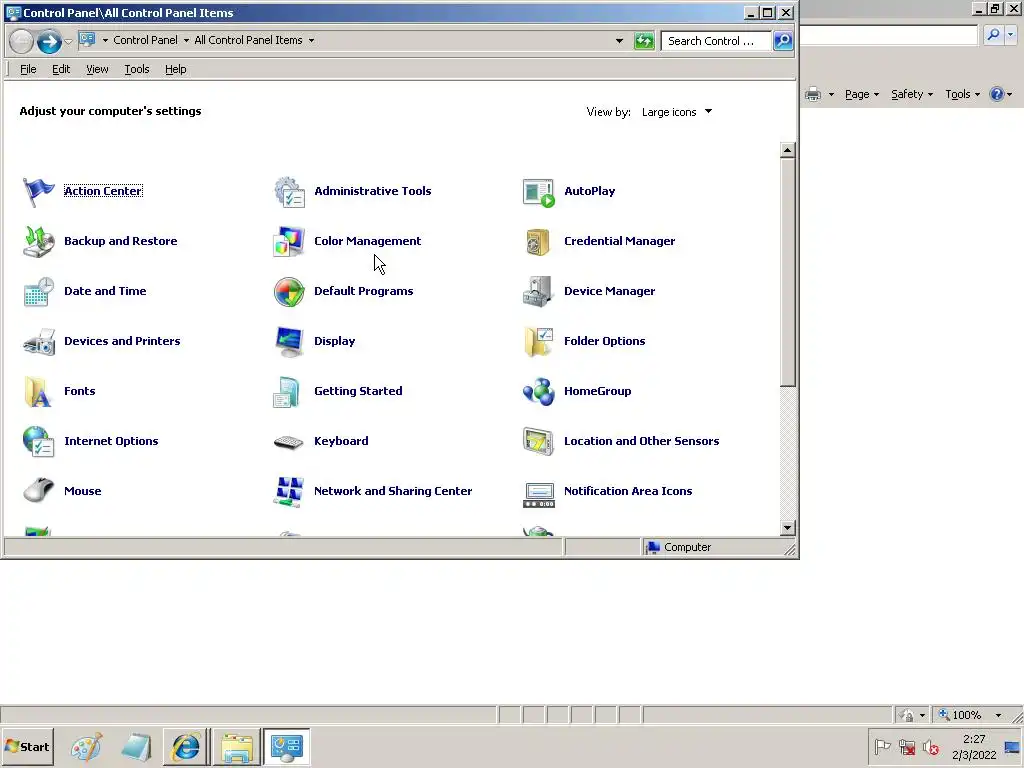Viewport: 1024px width, 768px height.
Task: Click the Help question mark in the background browser window
Action: coord(997,94)
